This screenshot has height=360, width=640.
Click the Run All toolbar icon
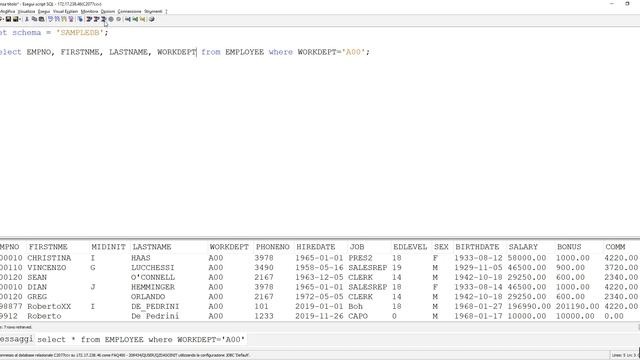click(x=89, y=19)
